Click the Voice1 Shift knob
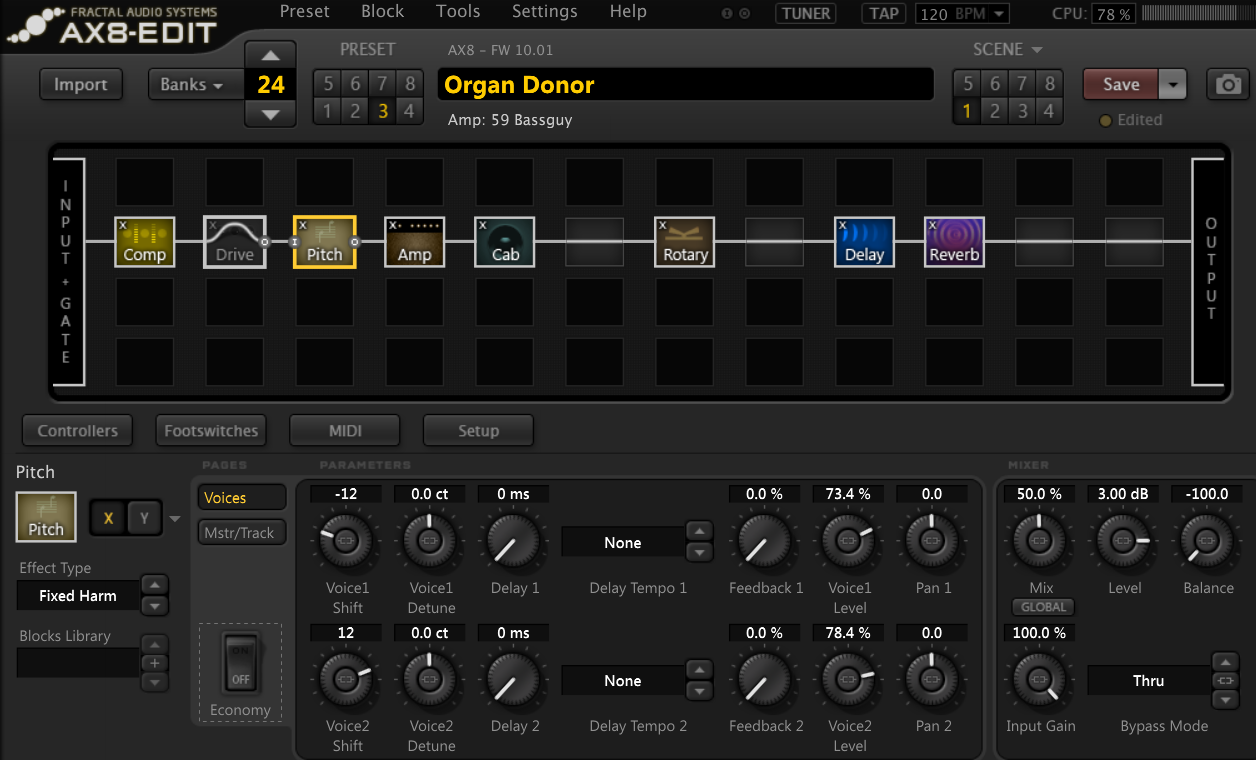Image resolution: width=1256 pixels, height=760 pixels. pyautogui.click(x=347, y=541)
